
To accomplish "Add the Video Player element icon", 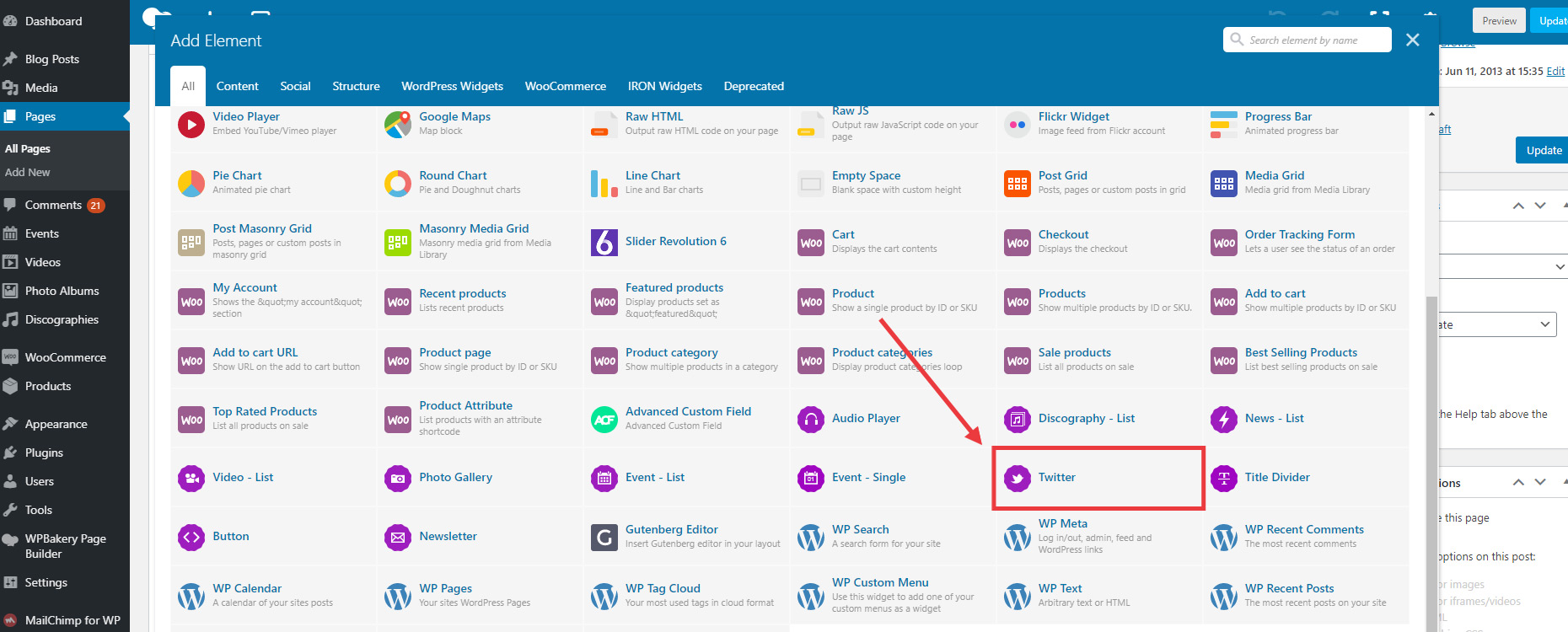I will click(191, 125).
